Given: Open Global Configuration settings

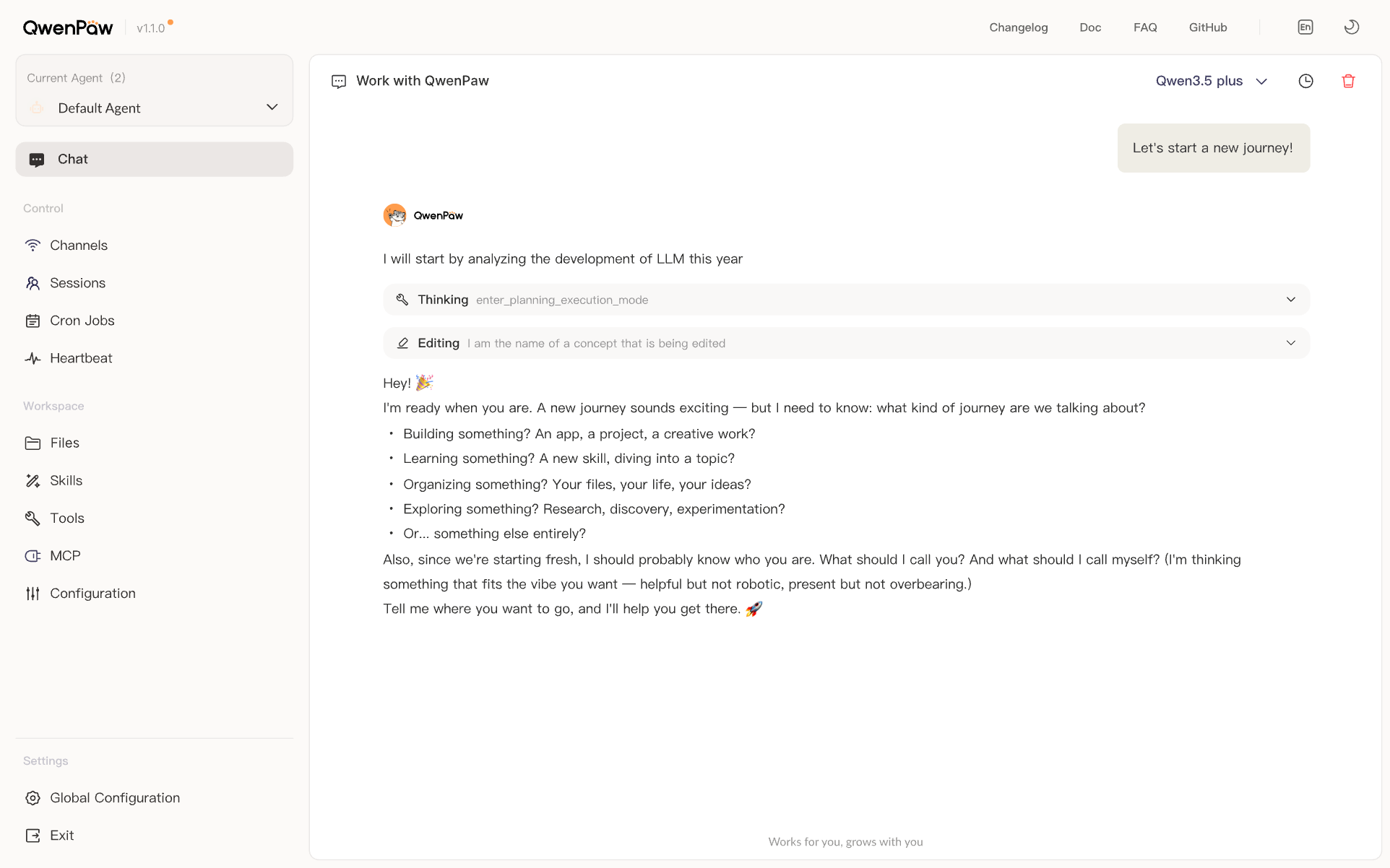Looking at the screenshot, I should [115, 798].
